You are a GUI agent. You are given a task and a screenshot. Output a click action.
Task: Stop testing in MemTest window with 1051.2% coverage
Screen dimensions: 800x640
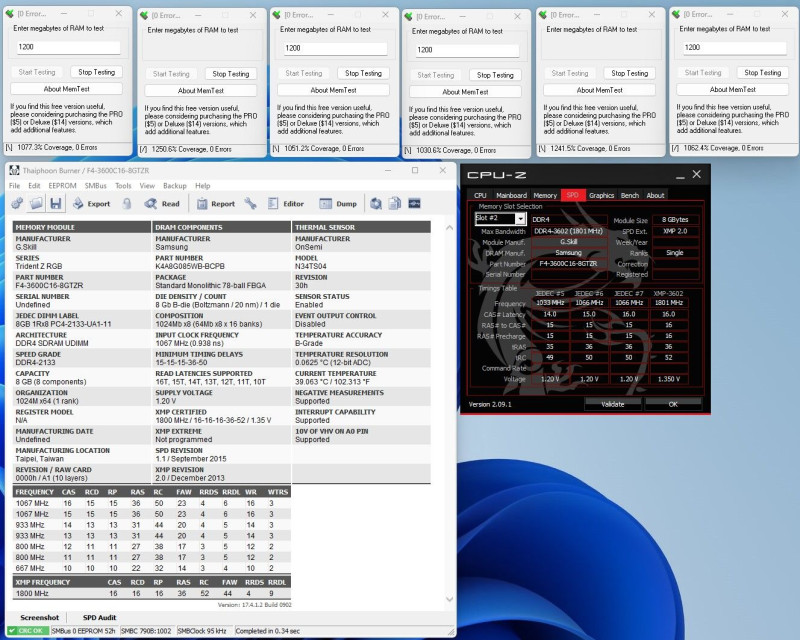pyautogui.click(x=363, y=73)
